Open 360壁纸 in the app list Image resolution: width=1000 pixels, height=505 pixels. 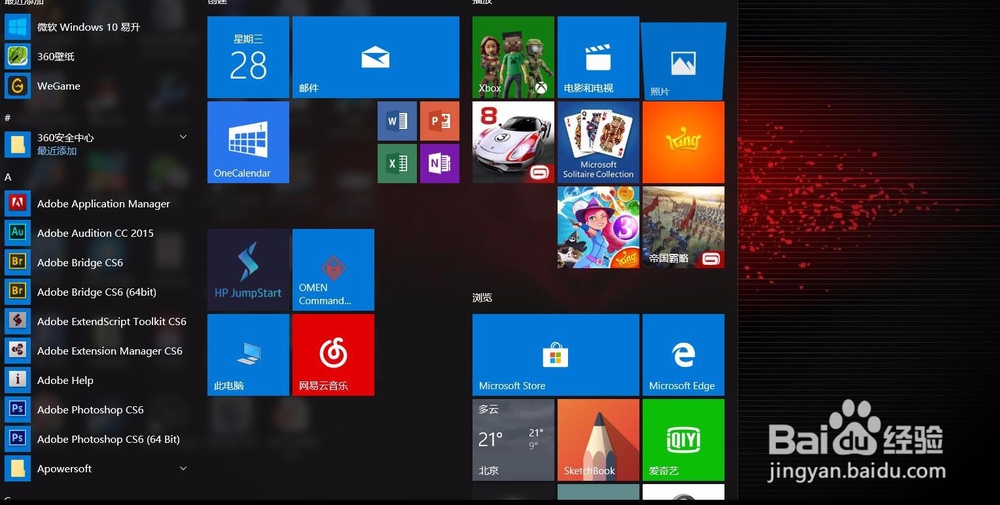(97, 56)
